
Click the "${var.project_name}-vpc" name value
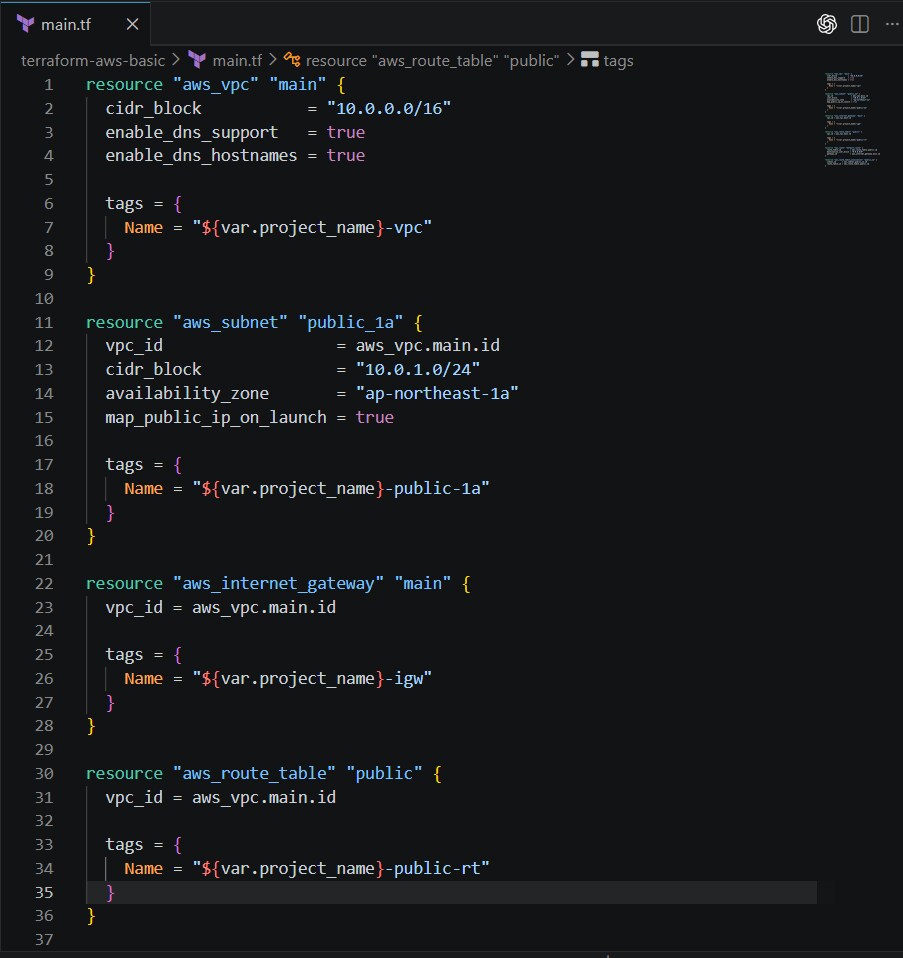[312, 227]
